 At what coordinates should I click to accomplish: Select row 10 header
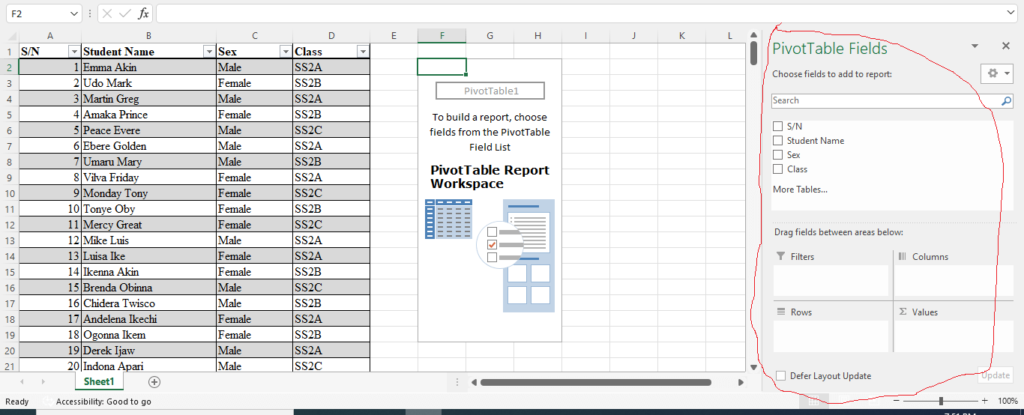coord(9,193)
